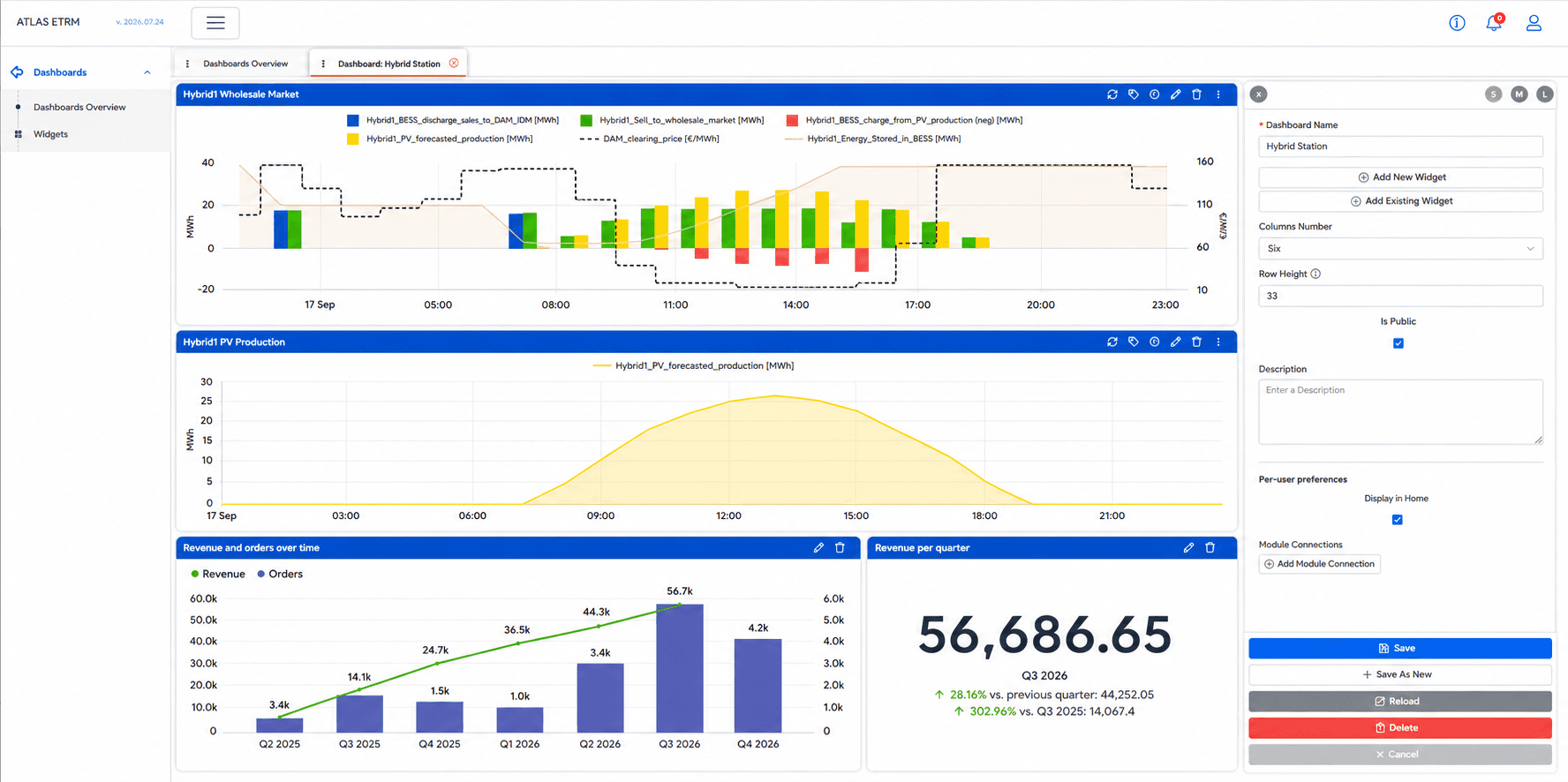1568x782 pixels.
Task: Toggle Orders series in legend
Action: 280,574
